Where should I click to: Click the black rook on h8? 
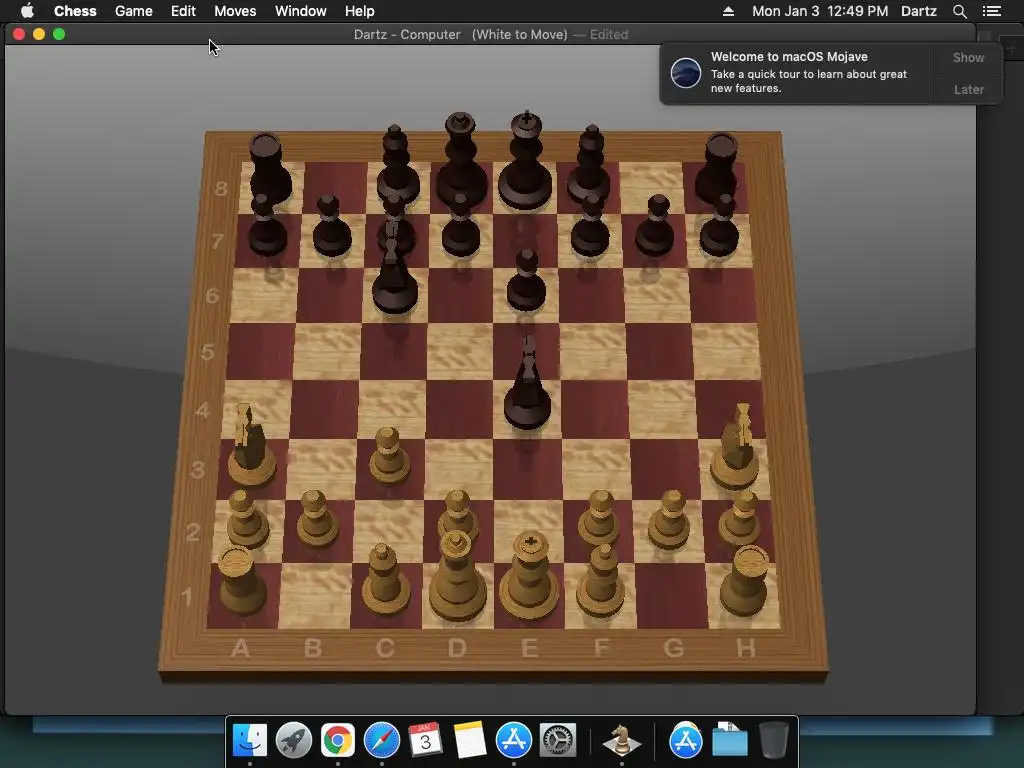pos(717,167)
